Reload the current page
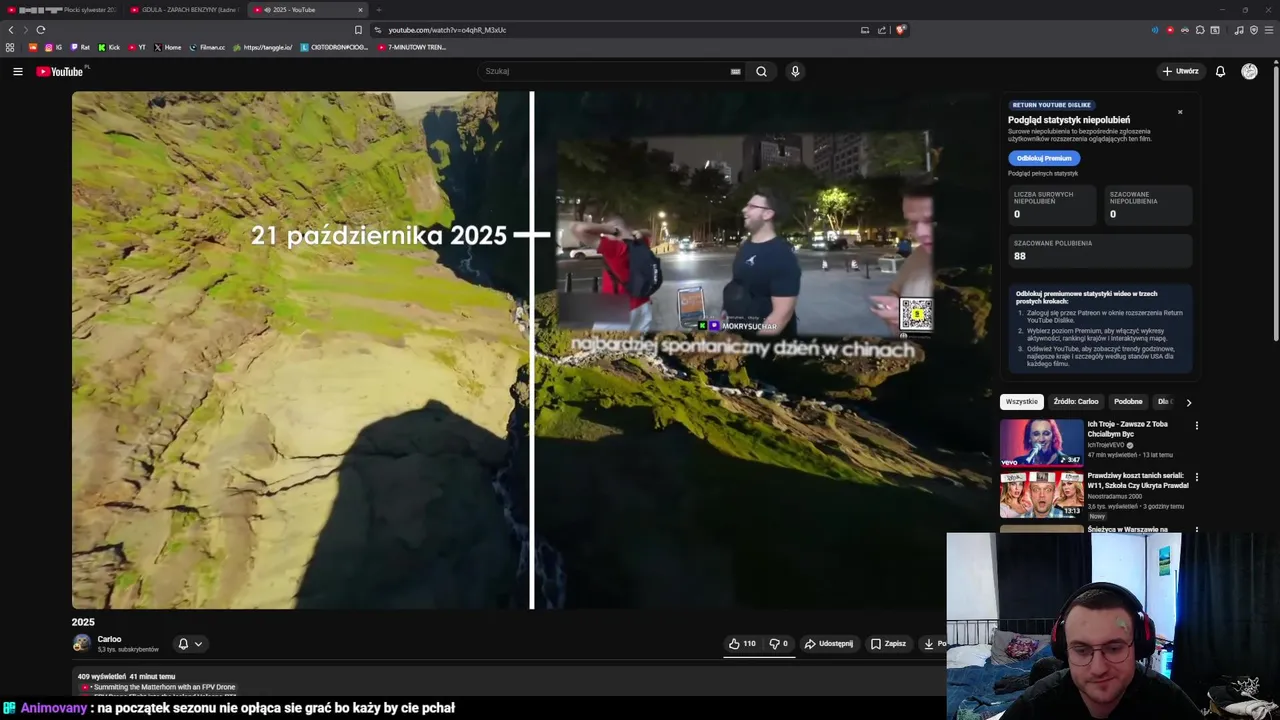Image resolution: width=1280 pixels, height=720 pixels. click(41, 30)
